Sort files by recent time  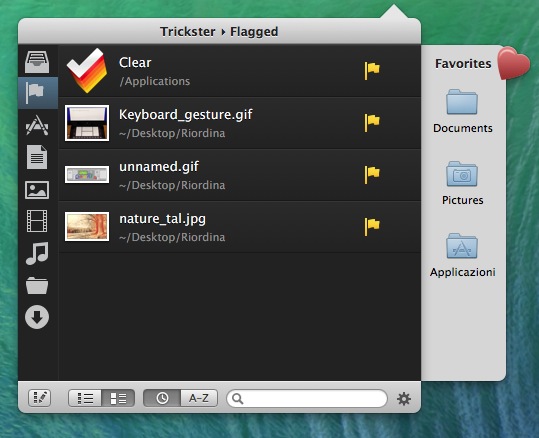coord(162,398)
